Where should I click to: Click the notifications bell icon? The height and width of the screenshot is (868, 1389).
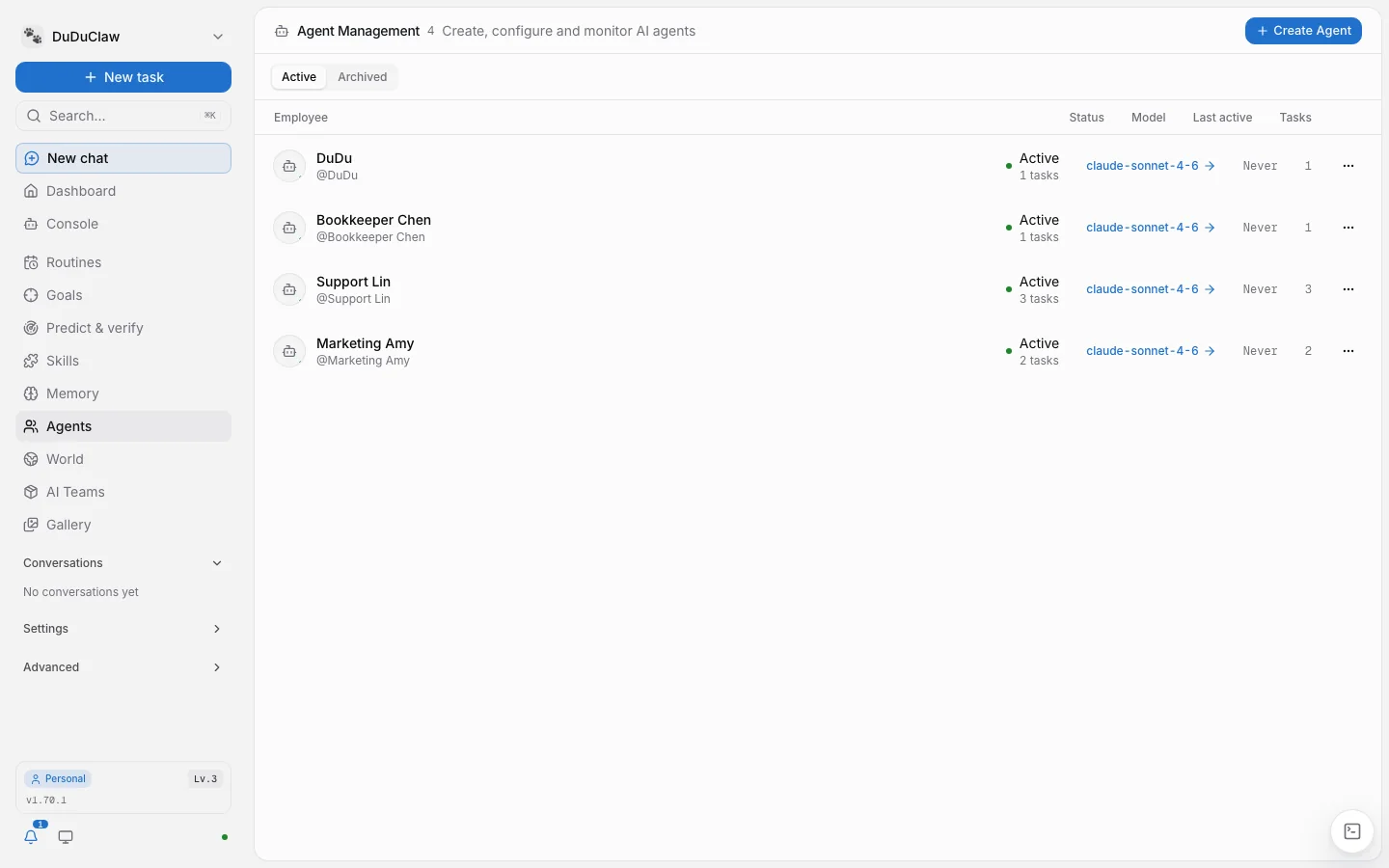click(31, 836)
